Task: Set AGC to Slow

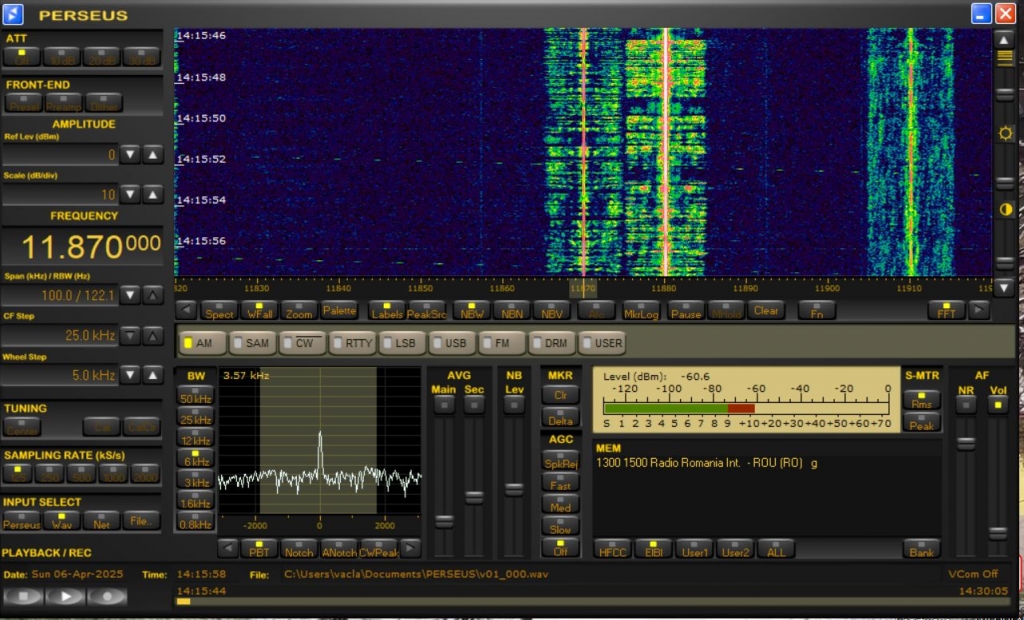Action: 560,525
